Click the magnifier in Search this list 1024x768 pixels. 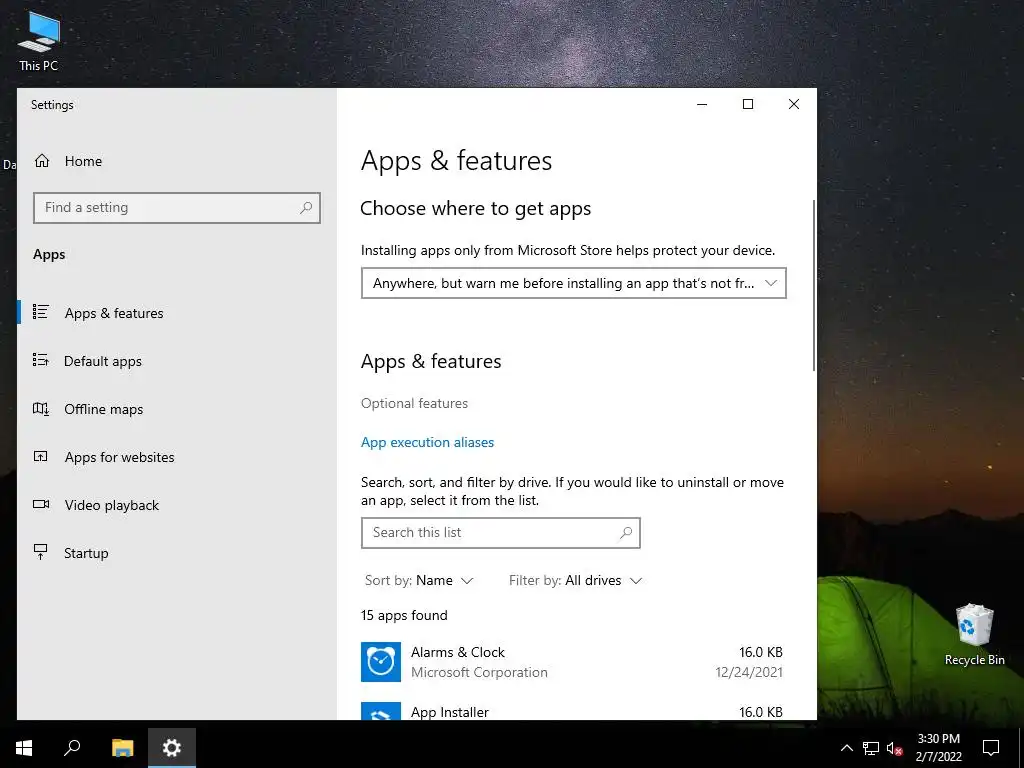click(x=626, y=532)
